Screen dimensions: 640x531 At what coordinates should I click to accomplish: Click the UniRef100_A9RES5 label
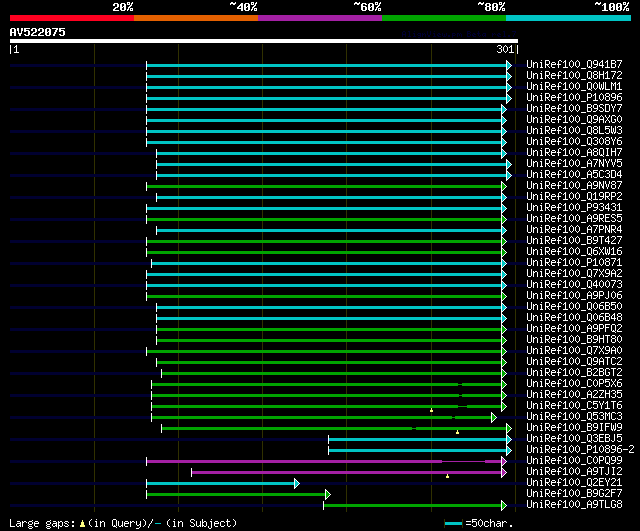coord(574,219)
